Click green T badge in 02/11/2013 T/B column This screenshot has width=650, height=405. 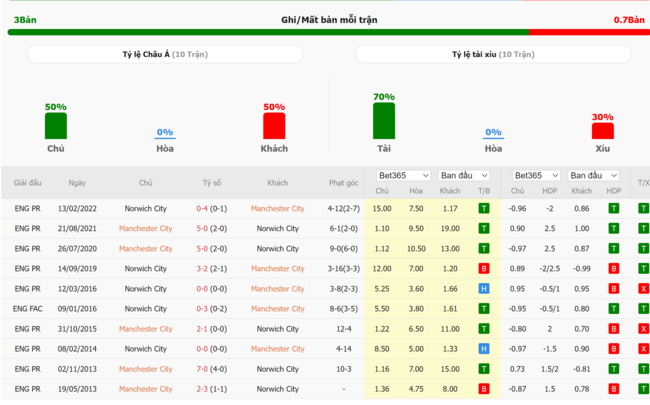484,369
